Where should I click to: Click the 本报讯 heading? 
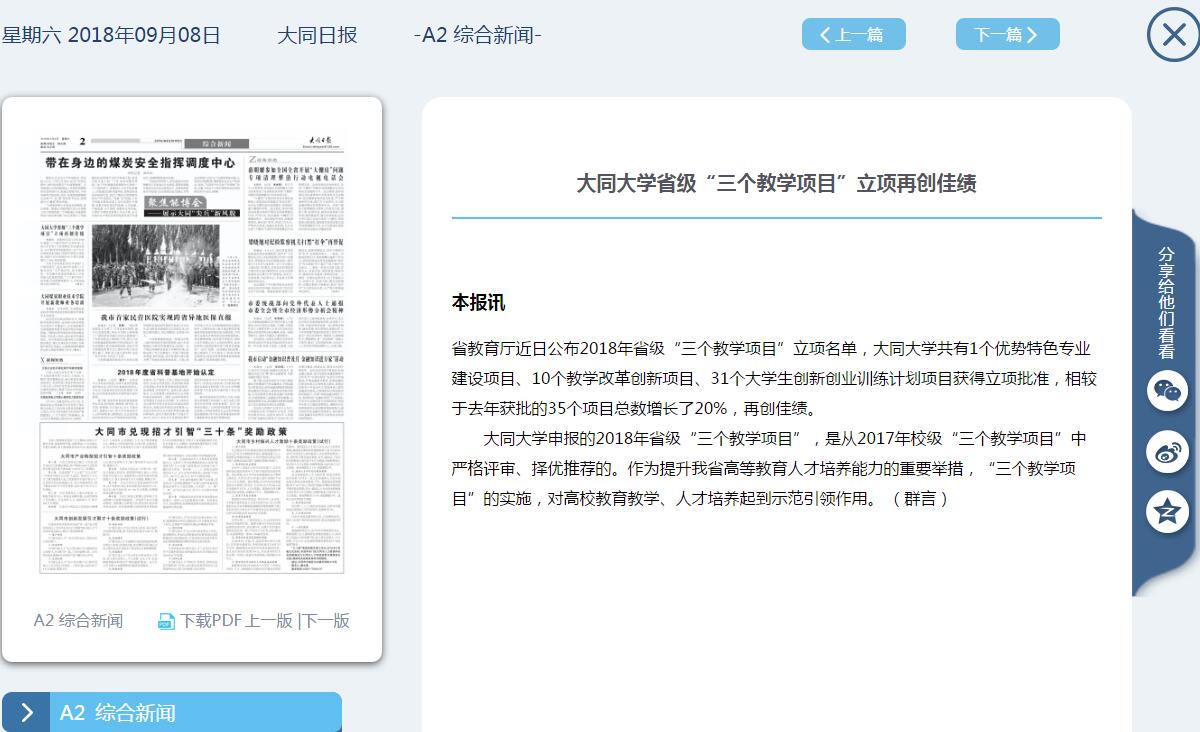(x=479, y=302)
